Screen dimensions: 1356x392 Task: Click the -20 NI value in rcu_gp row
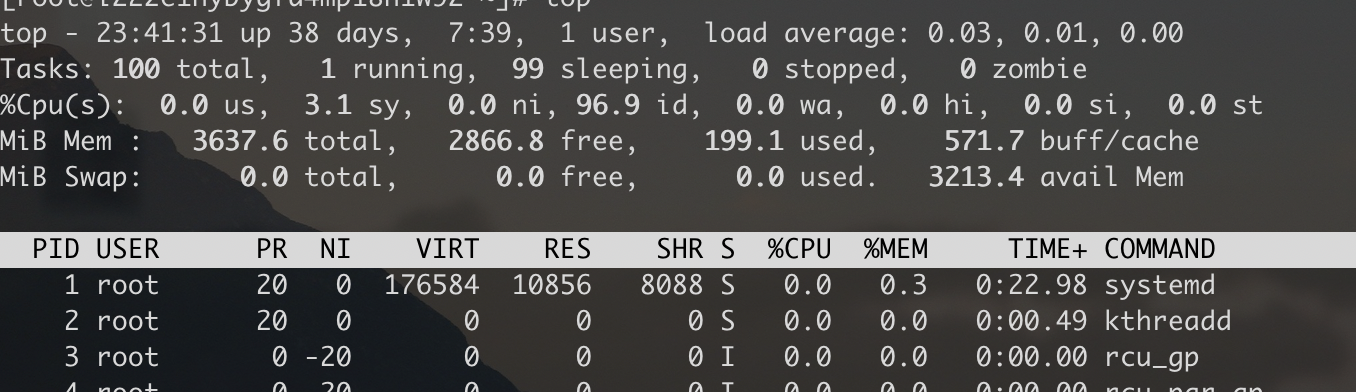pos(328,357)
